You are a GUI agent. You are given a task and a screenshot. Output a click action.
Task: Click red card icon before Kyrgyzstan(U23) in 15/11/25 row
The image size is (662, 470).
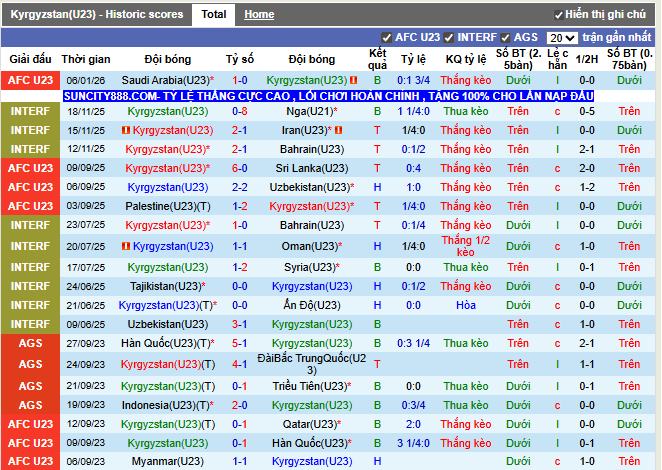[126, 130]
